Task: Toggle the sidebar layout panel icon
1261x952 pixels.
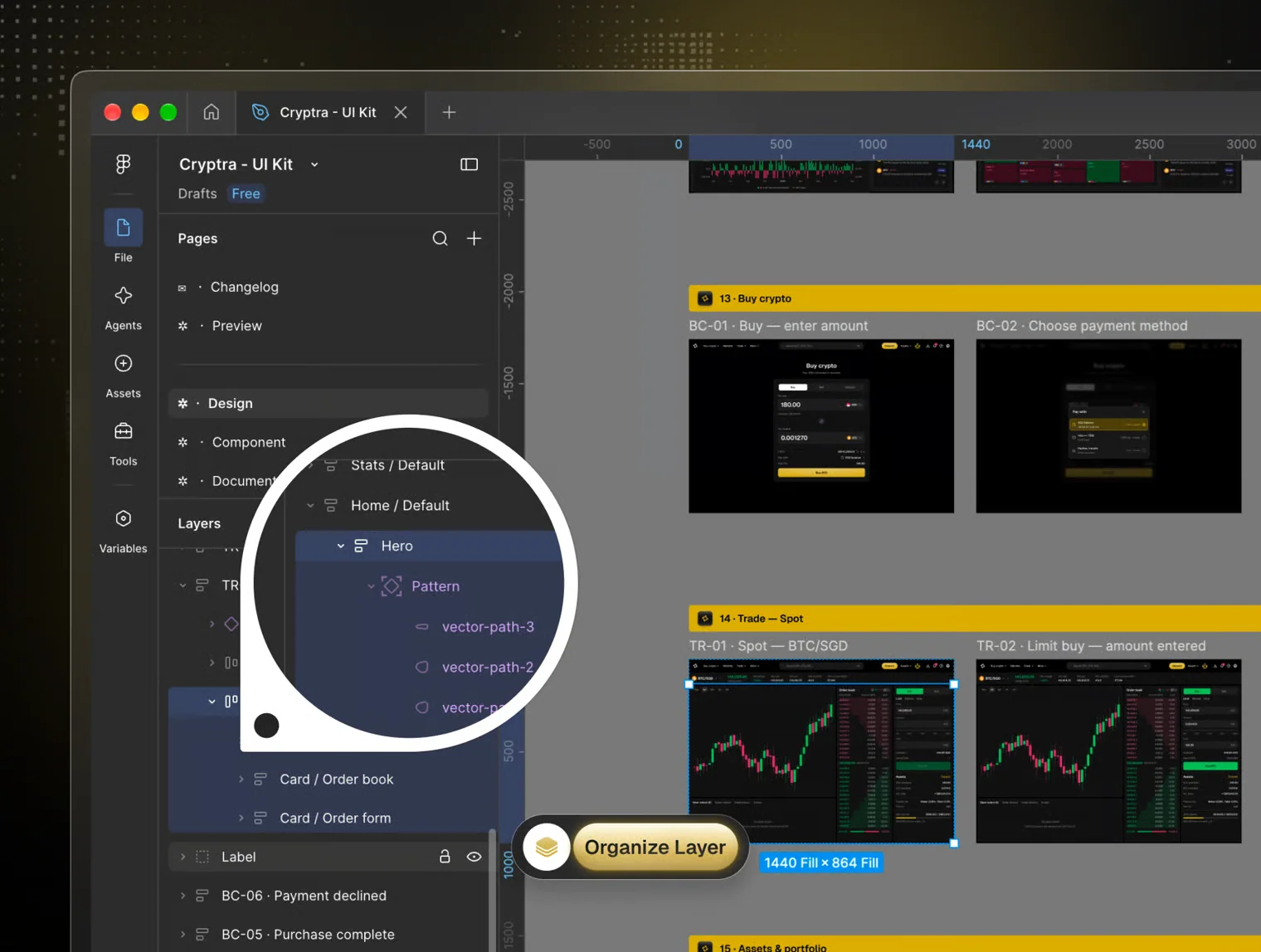Action: pos(469,164)
